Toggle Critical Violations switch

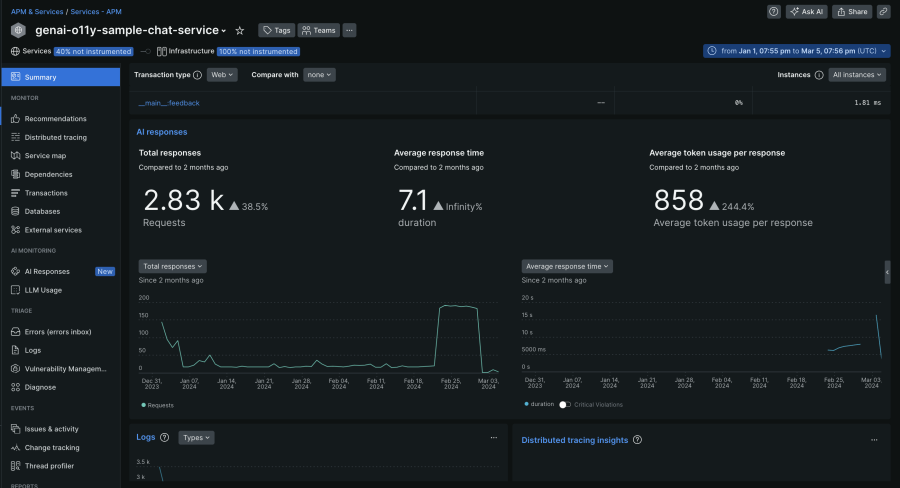point(565,405)
